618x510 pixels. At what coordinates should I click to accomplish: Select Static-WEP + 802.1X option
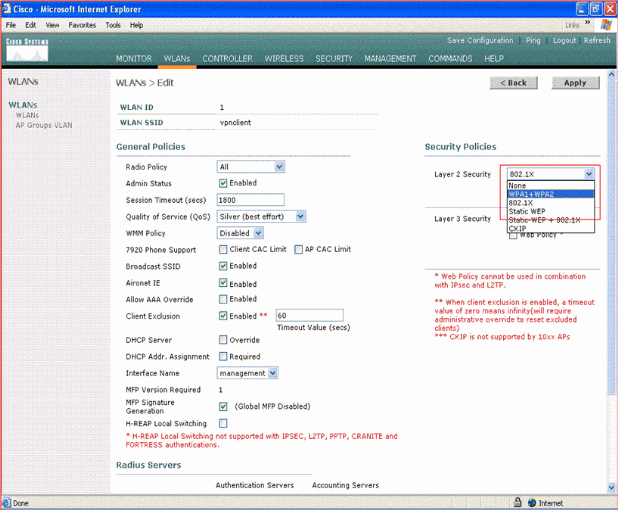point(551,220)
